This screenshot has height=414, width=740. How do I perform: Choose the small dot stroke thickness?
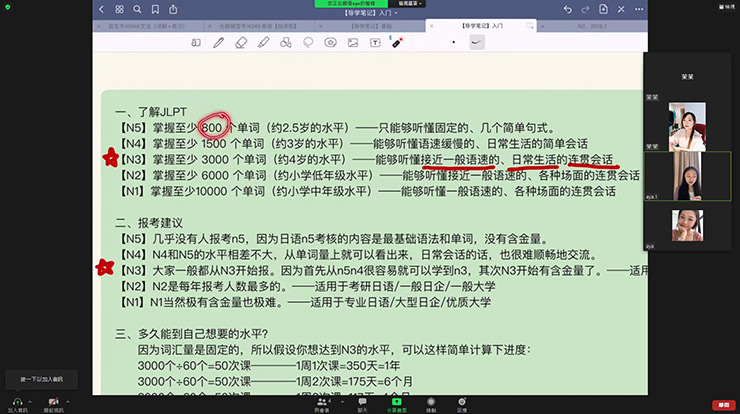(x=454, y=42)
